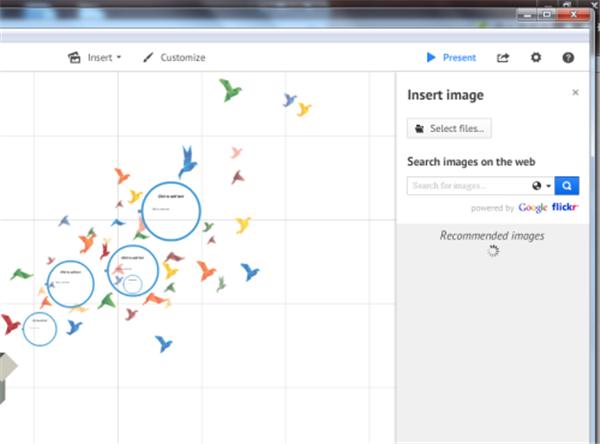Viewport: 600px width, 444px height.
Task: Click the blue image search magnifier button
Action: coord(567,186)
